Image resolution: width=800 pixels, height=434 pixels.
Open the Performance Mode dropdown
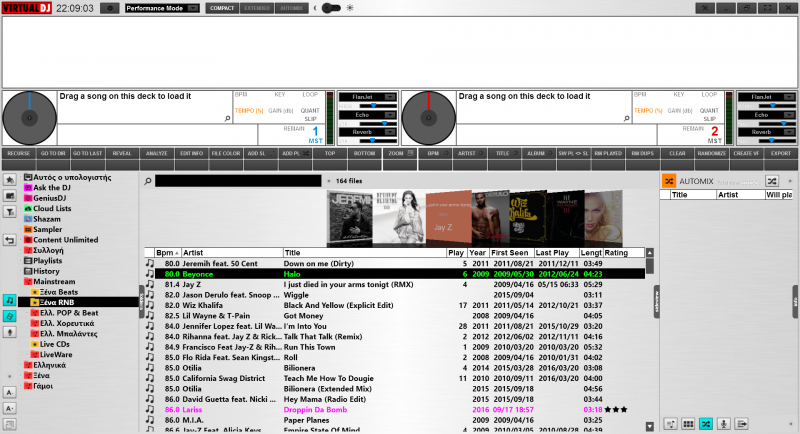coord(162,8)
